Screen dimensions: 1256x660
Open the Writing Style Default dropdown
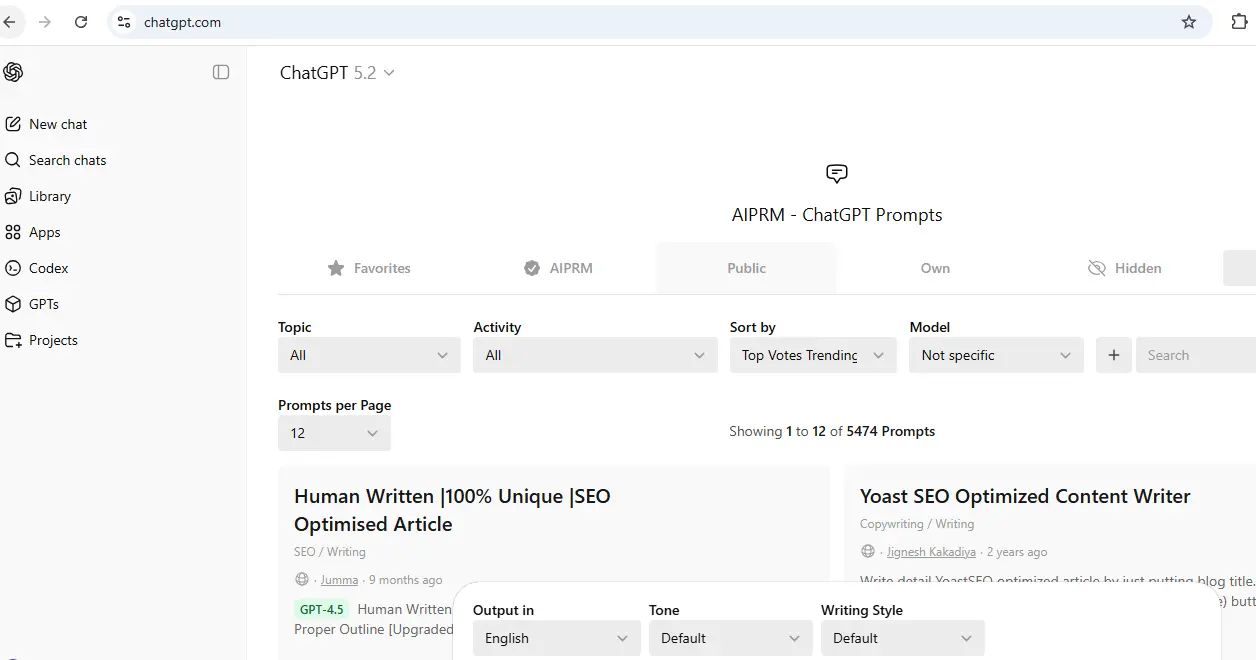[x=903, y=638]
